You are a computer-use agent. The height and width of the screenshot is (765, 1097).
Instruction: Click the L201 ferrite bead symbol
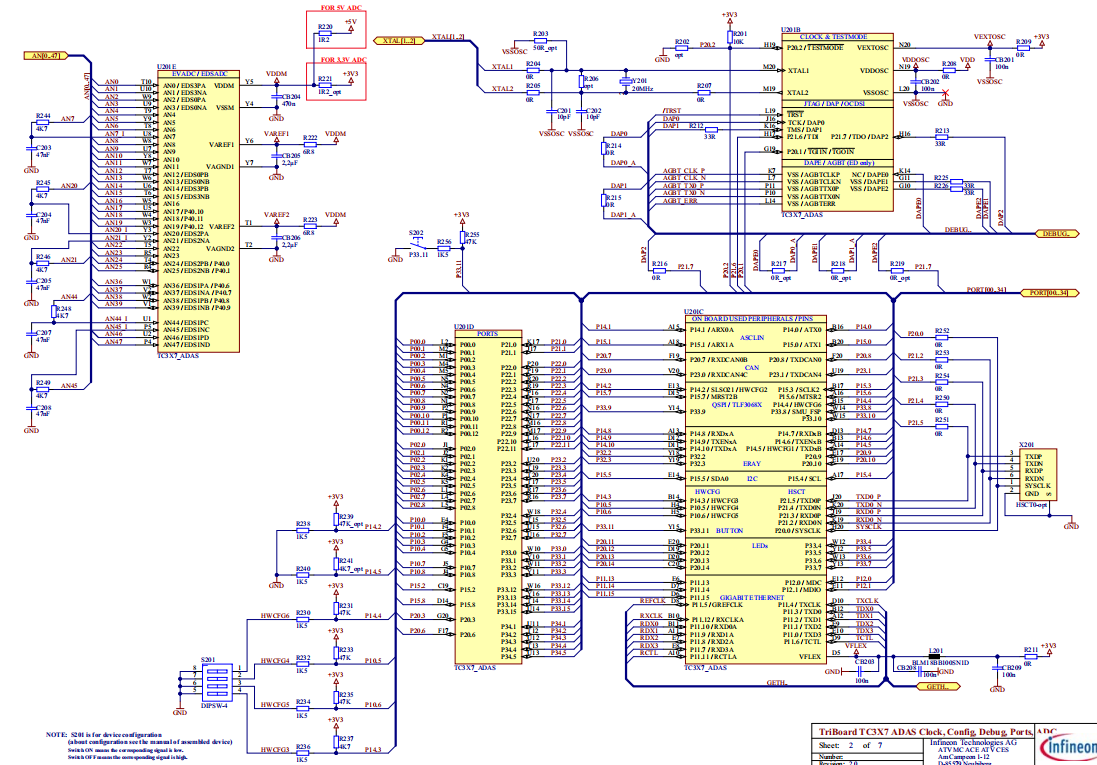pos(934,657)
